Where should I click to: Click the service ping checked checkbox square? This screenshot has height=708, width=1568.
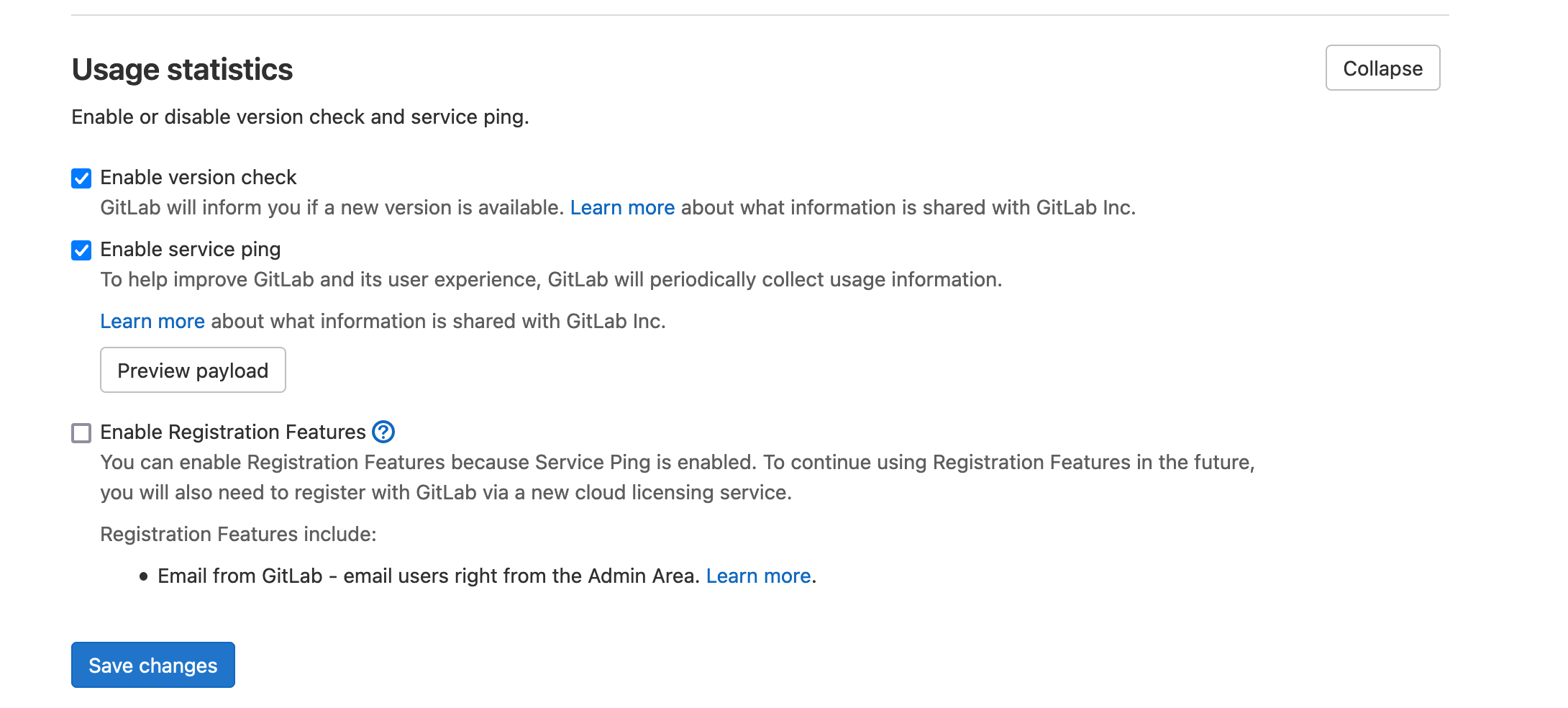81,249
